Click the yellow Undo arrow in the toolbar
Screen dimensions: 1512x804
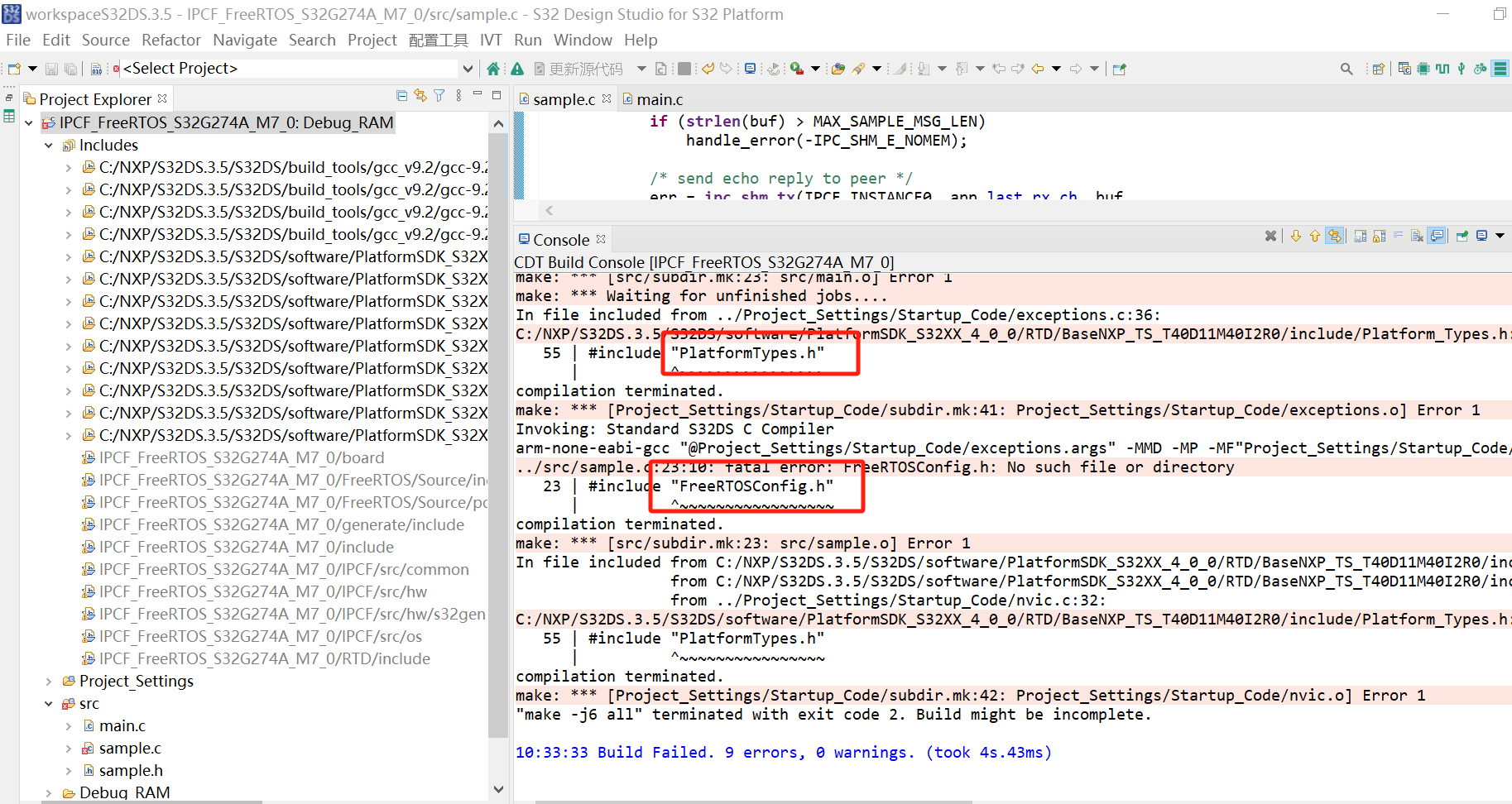click(x=708, y=68)
